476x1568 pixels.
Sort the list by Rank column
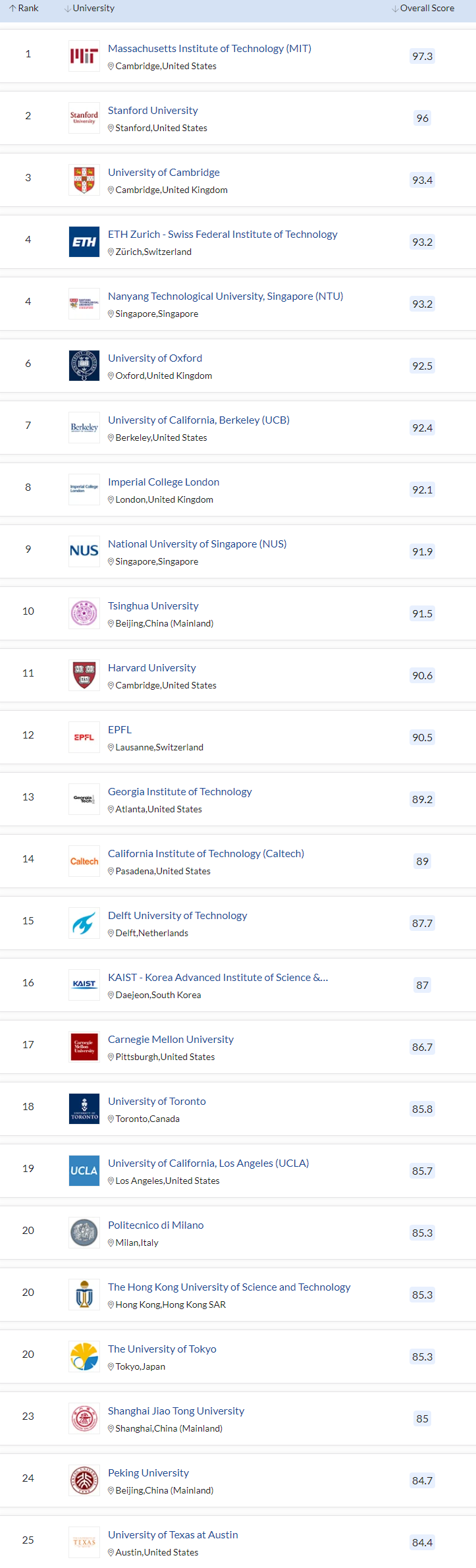(x=24, y=9)
